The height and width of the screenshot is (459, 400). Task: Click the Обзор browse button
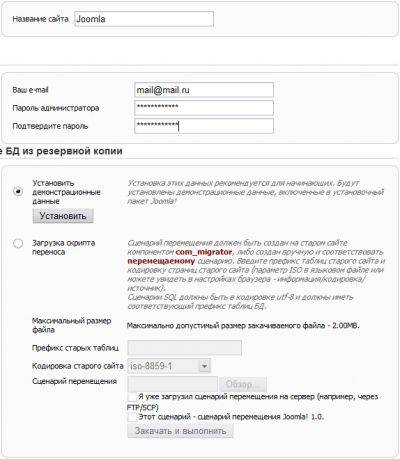(243, 384)
